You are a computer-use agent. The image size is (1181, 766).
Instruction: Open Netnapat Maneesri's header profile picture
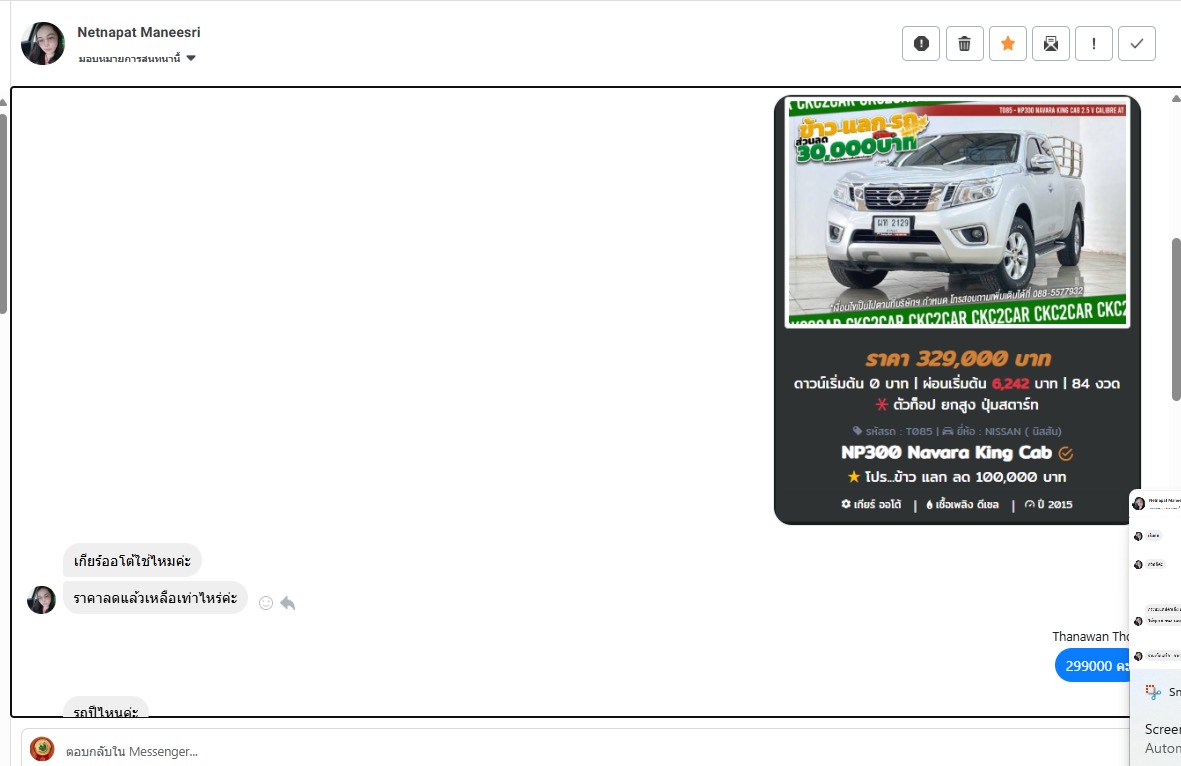tap(43, 44)
